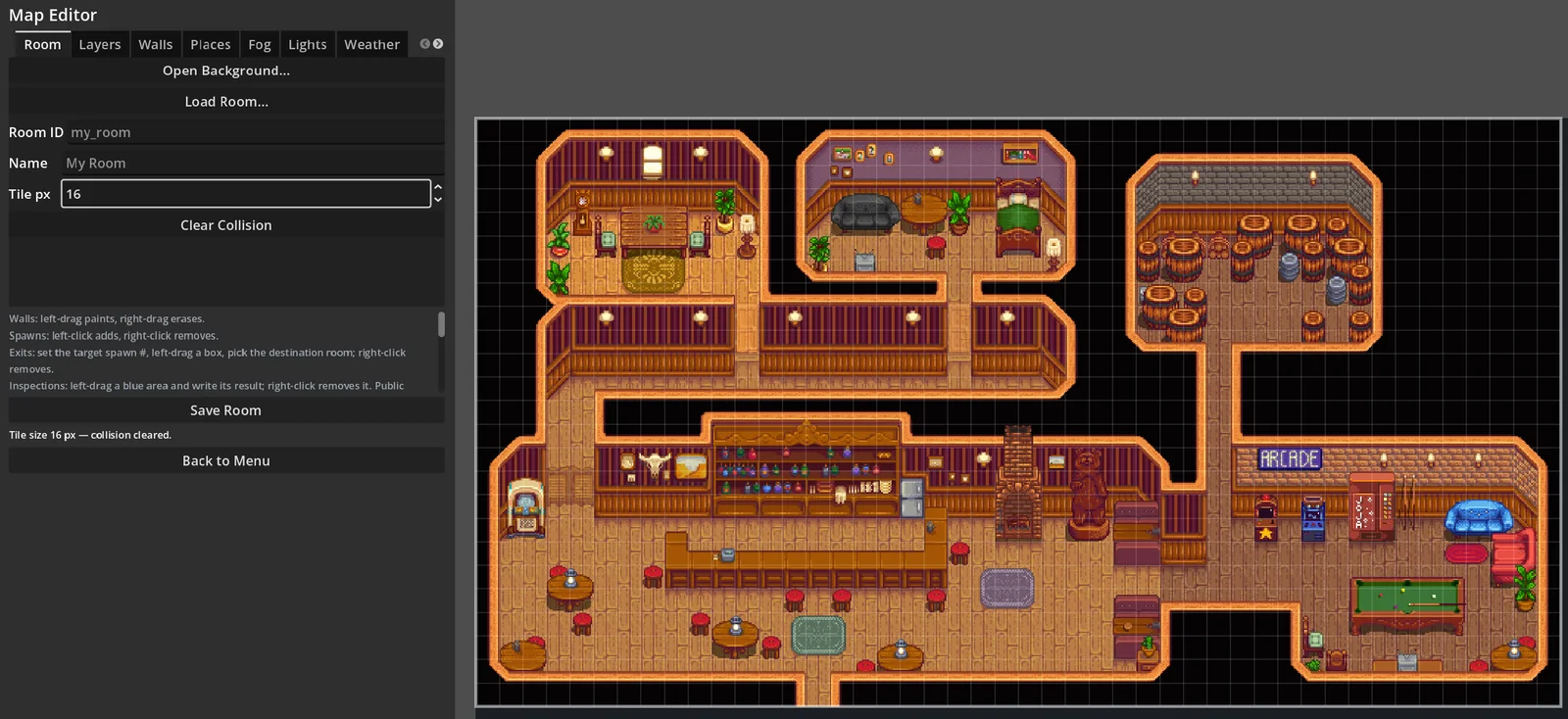Click the purple oval rug on the map
The height and width of the screenshot is (719, 1568).
pyautogui.click(x=1006, y=588)
